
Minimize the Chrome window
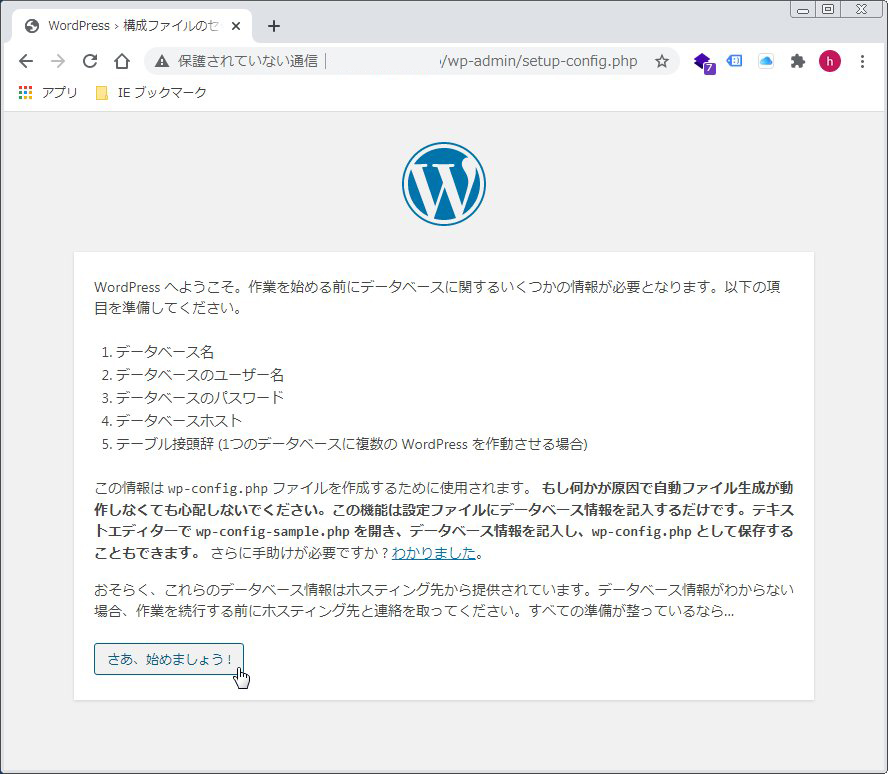(803, 10)
